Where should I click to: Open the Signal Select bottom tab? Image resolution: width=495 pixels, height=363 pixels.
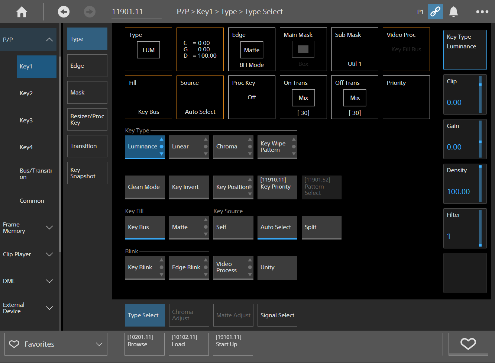(x=277, y=315)
